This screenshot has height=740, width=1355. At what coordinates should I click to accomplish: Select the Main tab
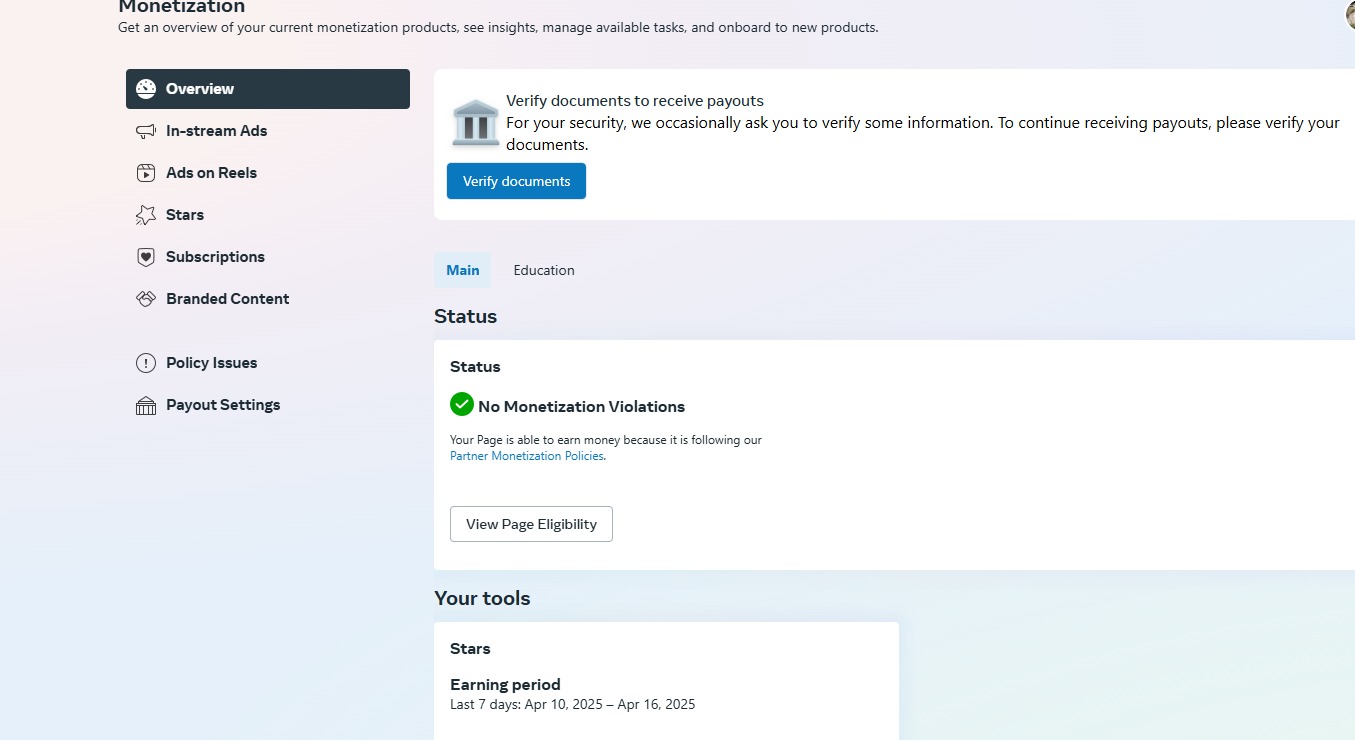(462, 270)
